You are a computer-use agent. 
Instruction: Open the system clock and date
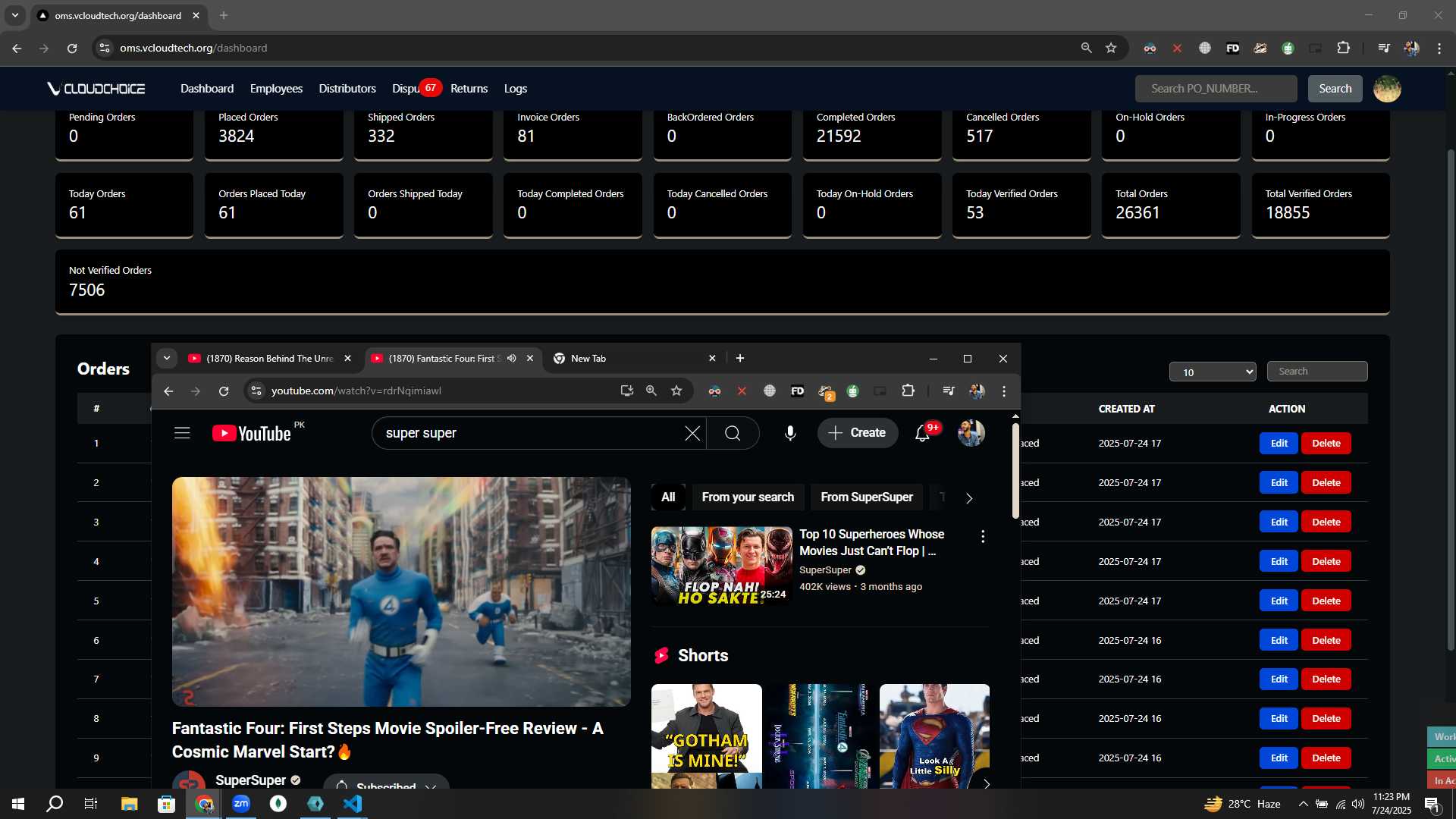point(1391,804)
